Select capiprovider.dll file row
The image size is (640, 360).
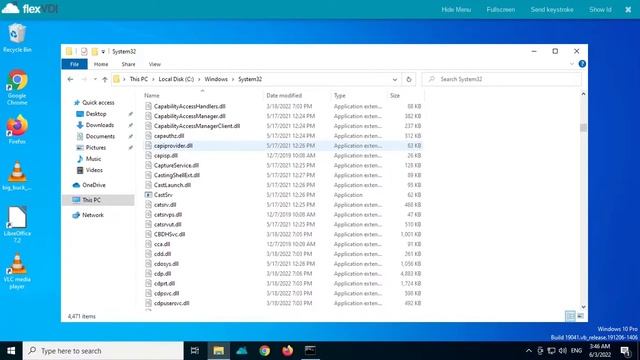pos(283,146)
